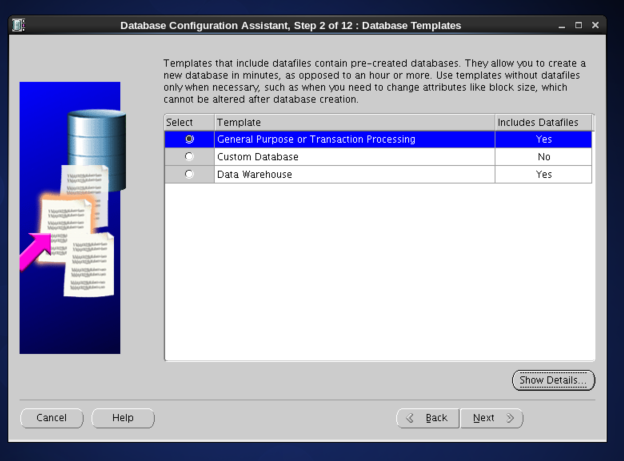Choose the Data Warehouse radio button
The width and height of the screenshot is (624, 461).
(190, 174)
